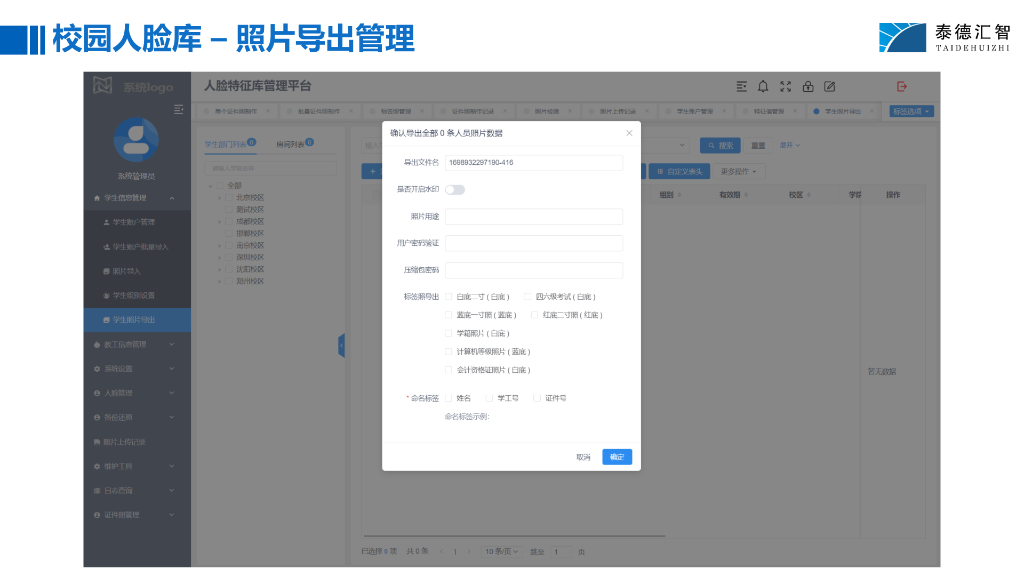Check 白底二寸(白底) checkbox
1024x576 pixels.
[x=448, y=296]
